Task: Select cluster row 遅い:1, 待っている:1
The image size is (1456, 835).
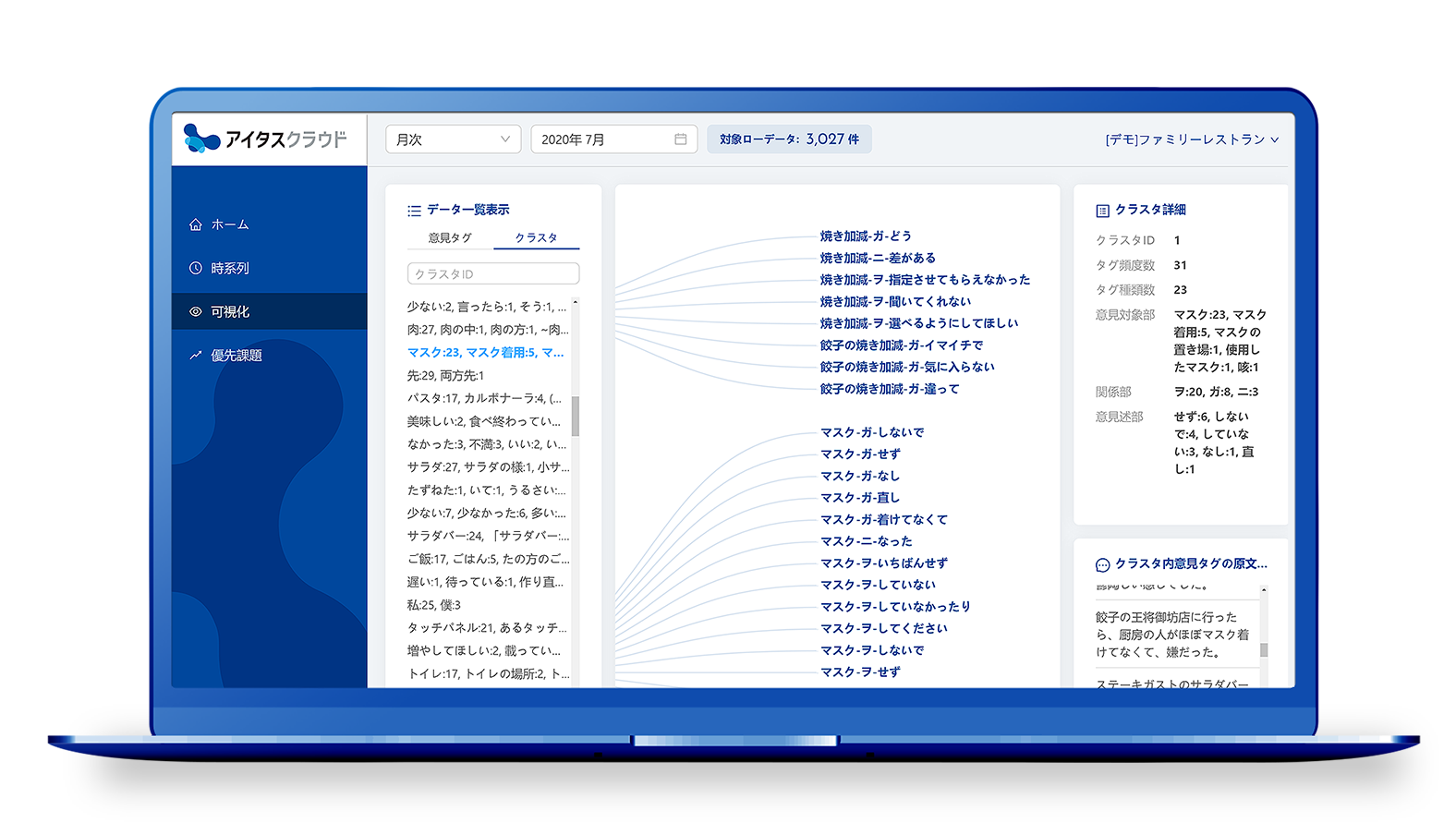Action: click(485, 582)
